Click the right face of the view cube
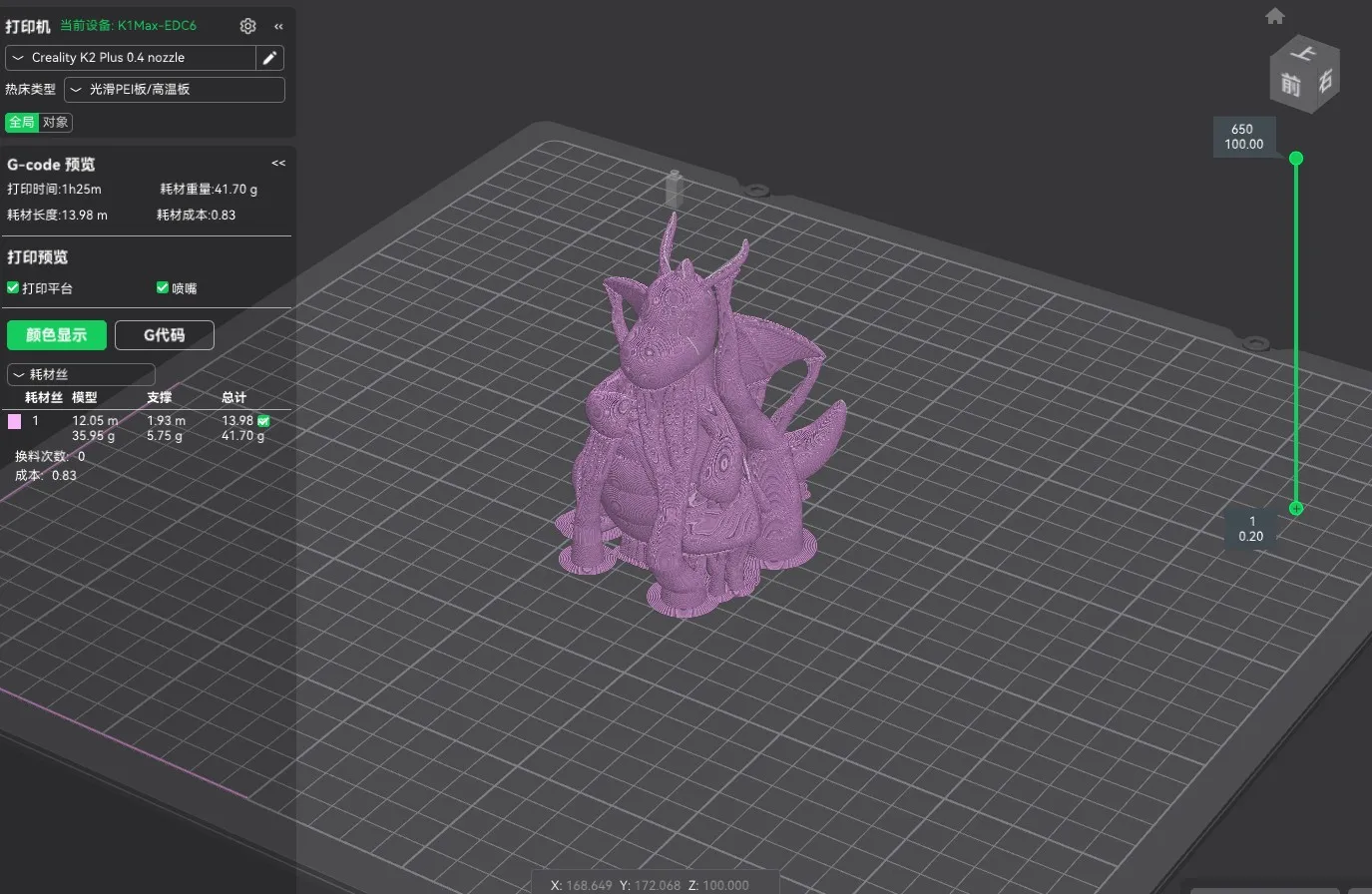 coord(1324,82)
